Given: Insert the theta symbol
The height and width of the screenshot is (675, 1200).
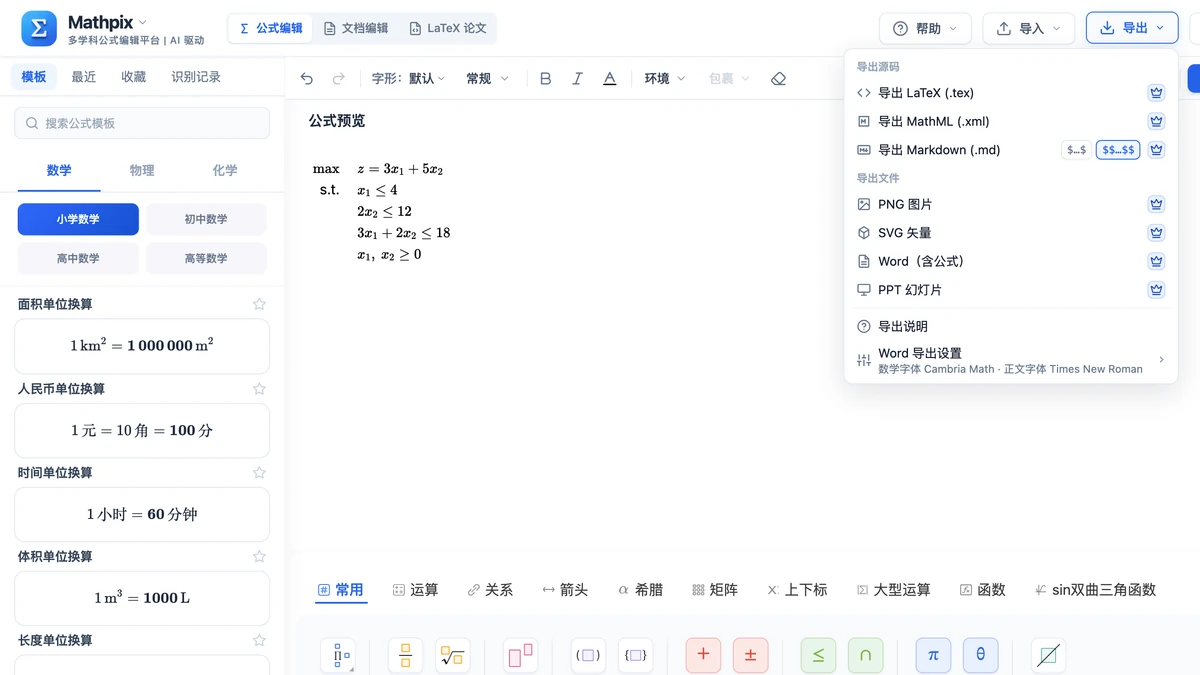Looking at the screenshot, I should click(x=980, y=656).
